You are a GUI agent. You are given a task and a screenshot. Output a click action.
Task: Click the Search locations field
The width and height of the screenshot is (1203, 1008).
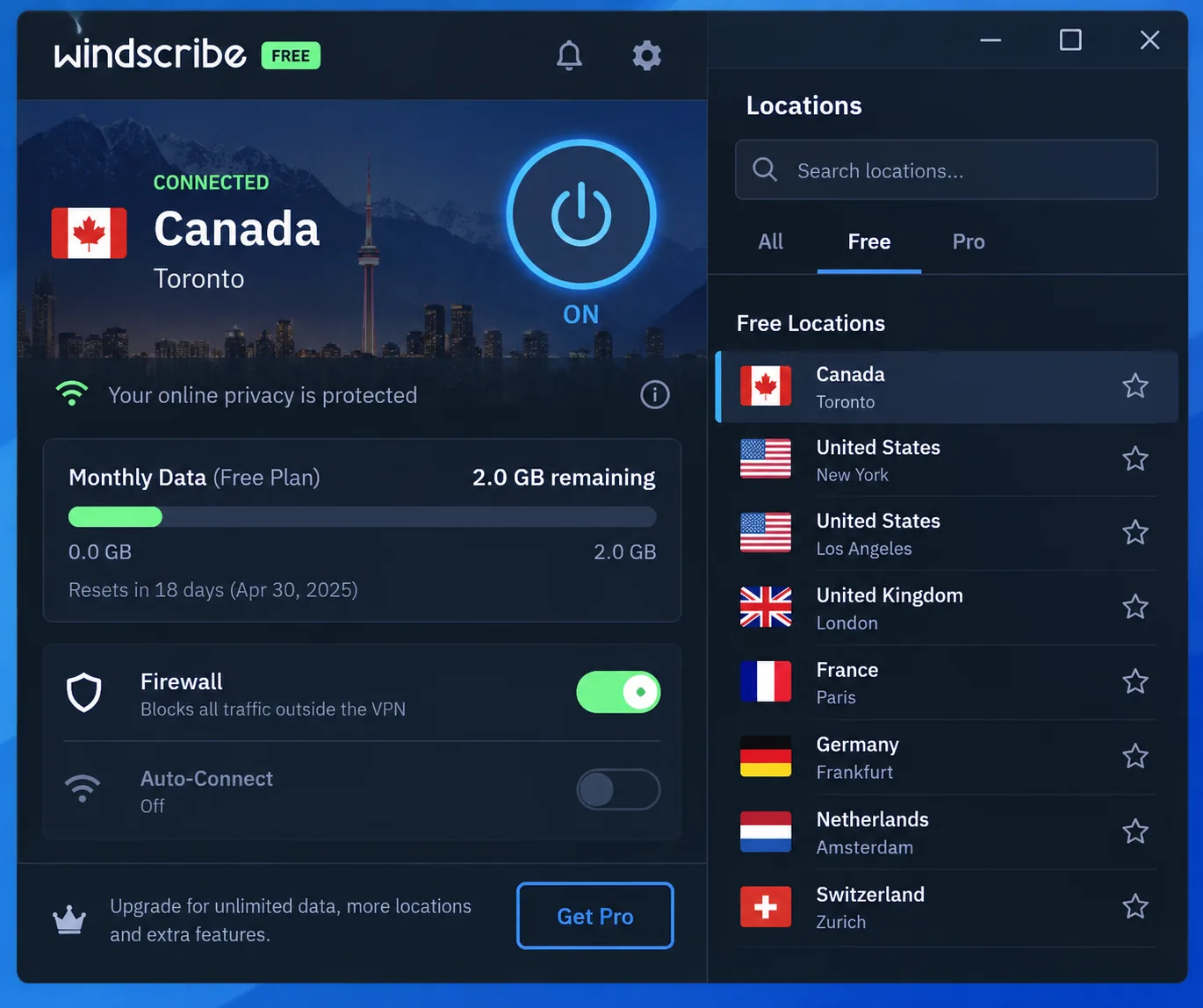point(947,170)
